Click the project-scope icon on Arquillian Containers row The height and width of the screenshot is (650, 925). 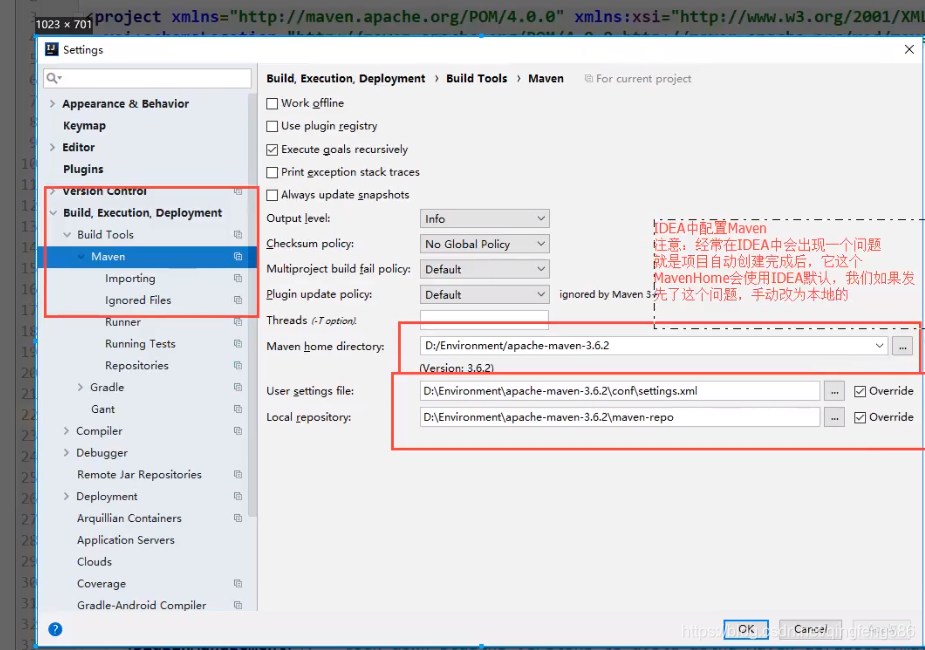pyautogui.click(x=238, y=518)
